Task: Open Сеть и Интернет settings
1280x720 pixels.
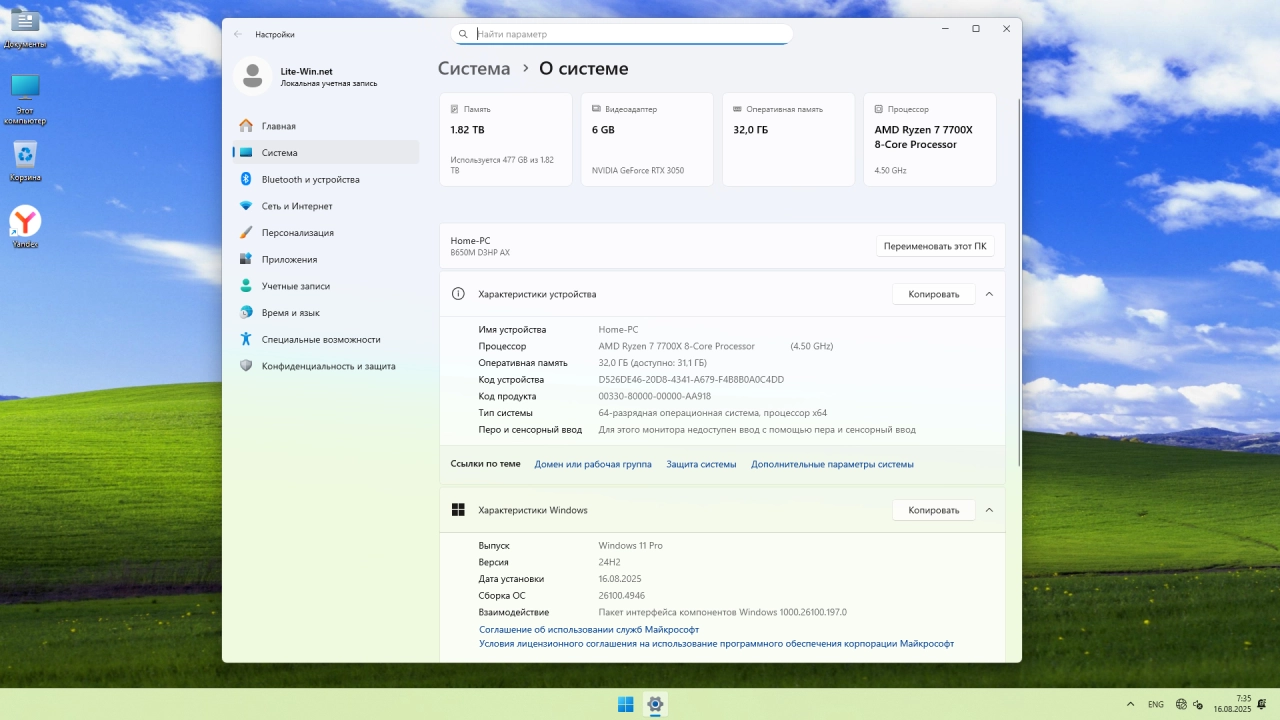Action: [x=326, y=206]
